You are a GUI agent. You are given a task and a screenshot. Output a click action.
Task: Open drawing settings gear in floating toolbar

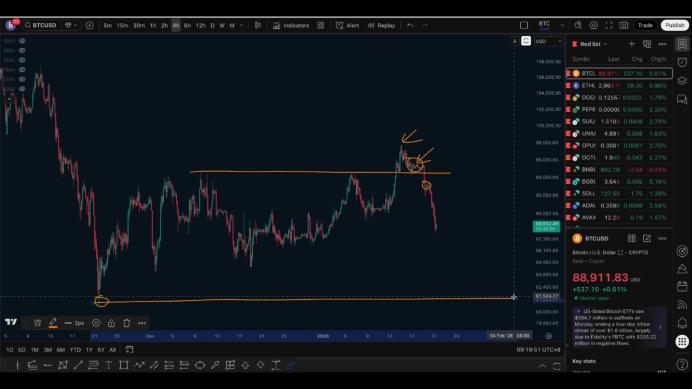coord(96,323)
